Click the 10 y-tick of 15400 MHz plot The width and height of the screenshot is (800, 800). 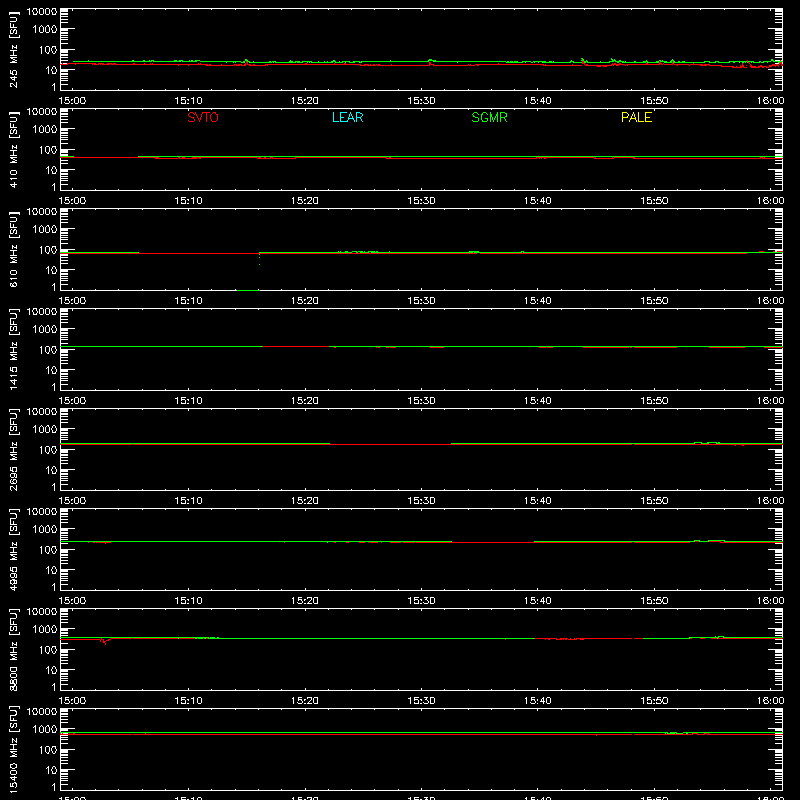51,770
